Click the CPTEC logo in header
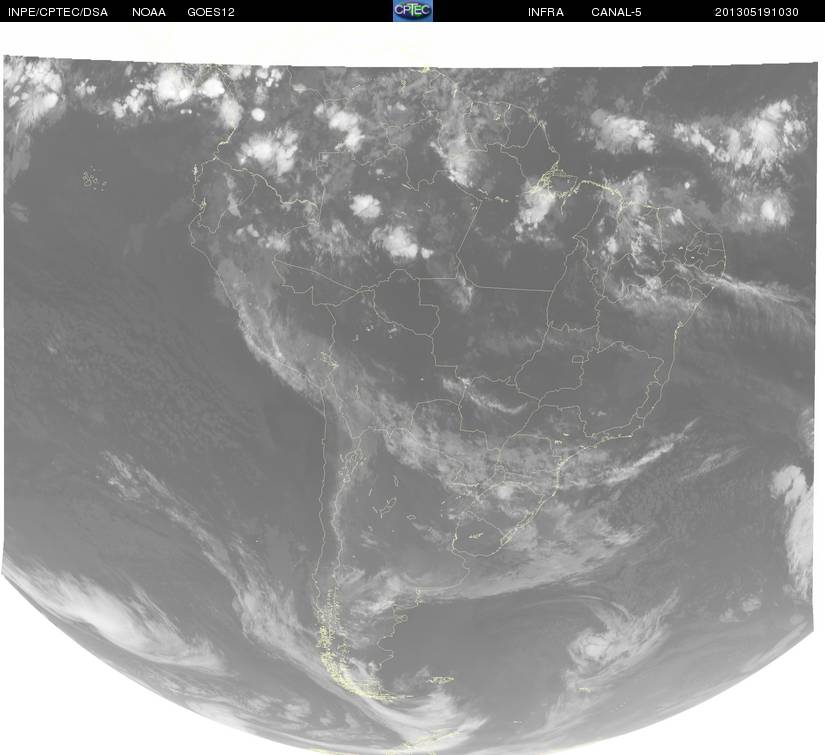This screenshot has width=825, height=755. coord(413,11)
